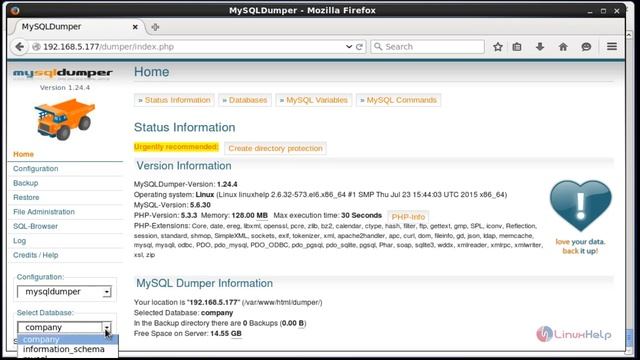Choose company from database list
The height and width of the screenshot is (360, 640).
[68, 339]
